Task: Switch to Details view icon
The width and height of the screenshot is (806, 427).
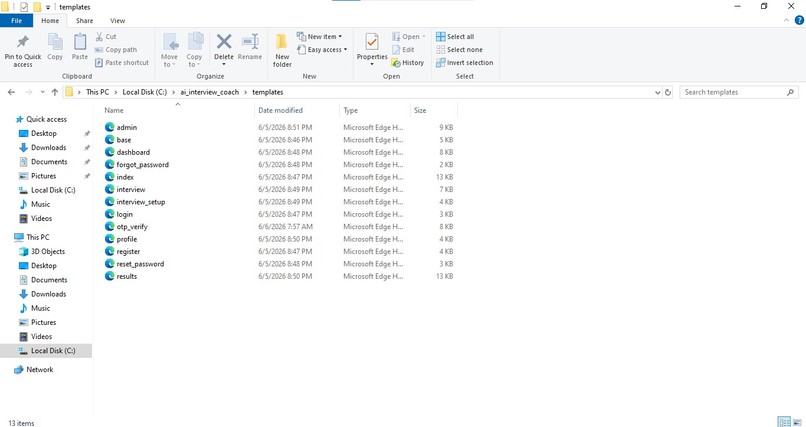Action: click(784, 422)
